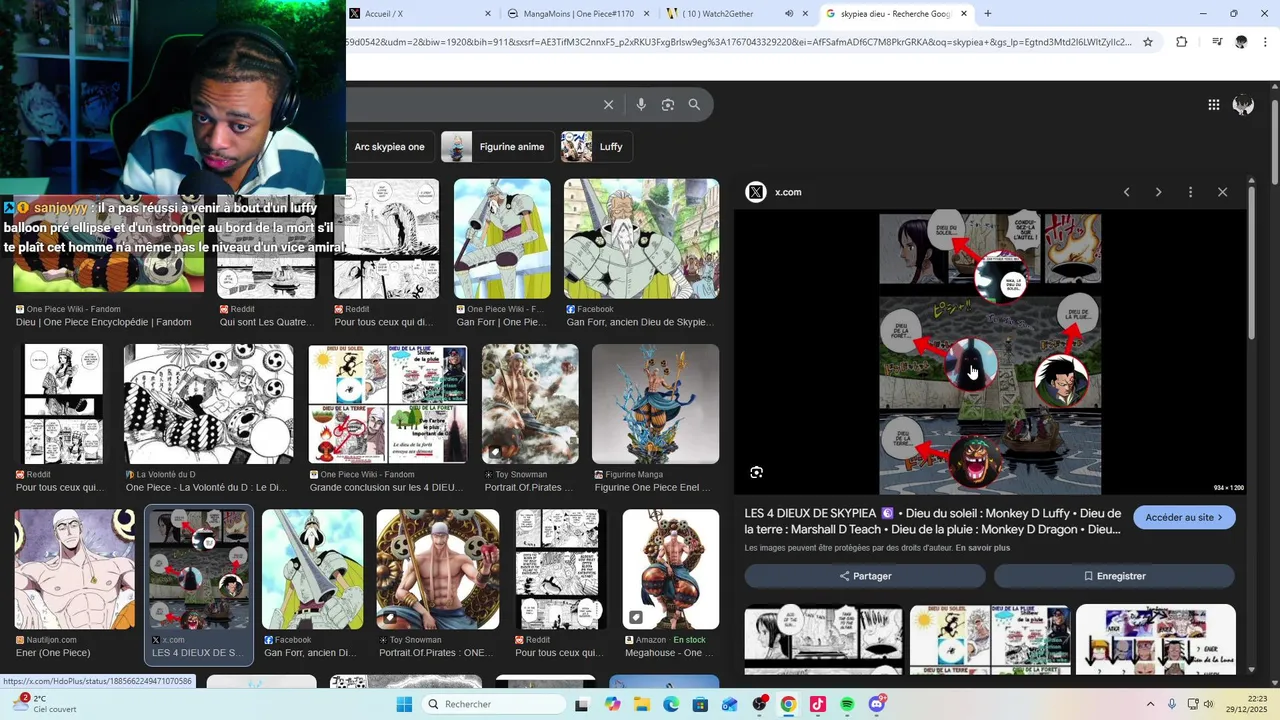The width and height of the screenshot is (1280, 720).
Task: Open Outlook from taskbar
Action: coord(730,704)
